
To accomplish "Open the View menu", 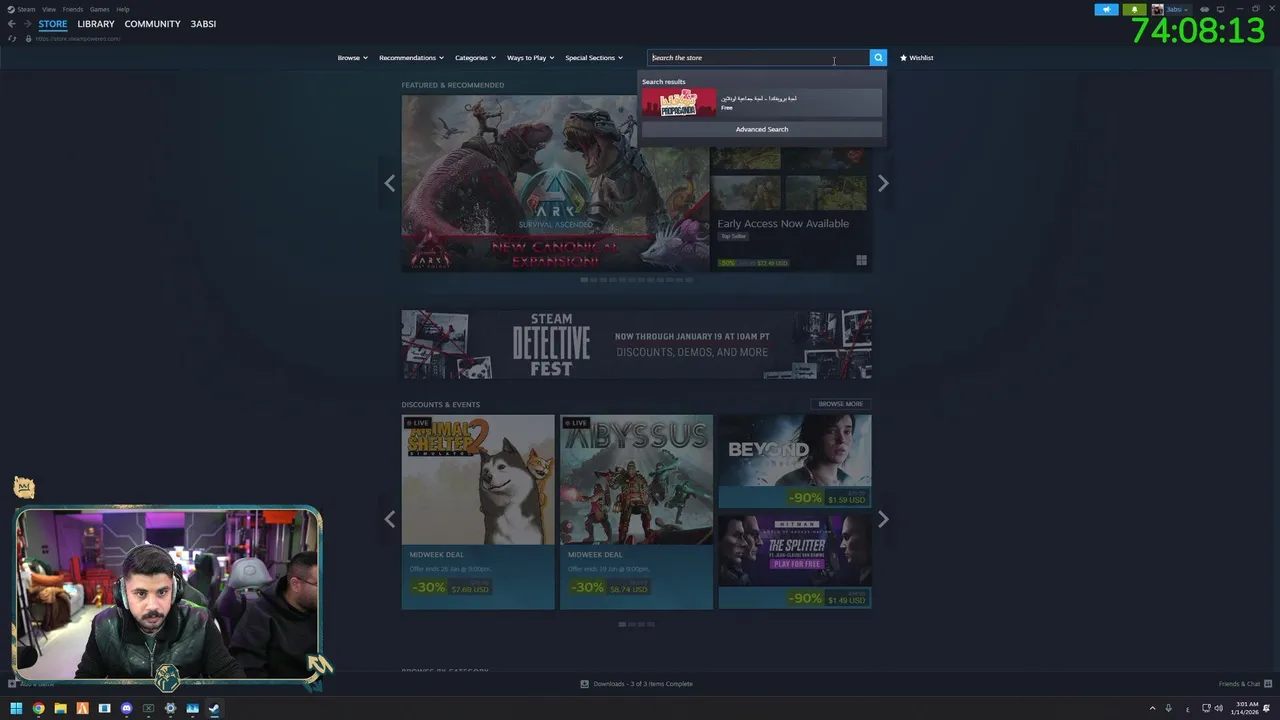I will tap(48, 9).
